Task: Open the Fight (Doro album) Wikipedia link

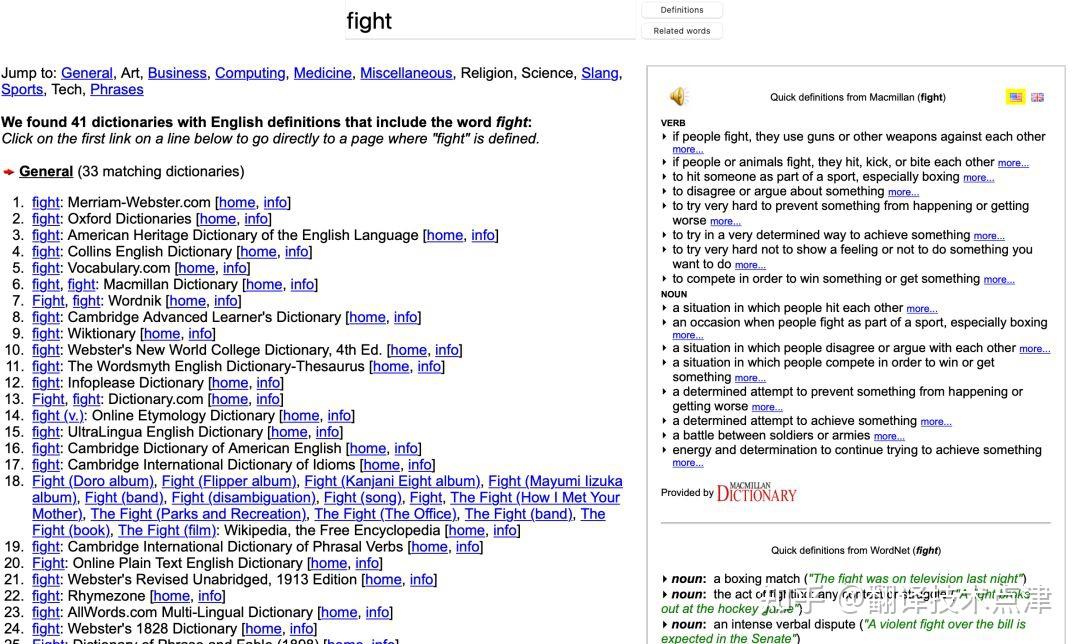Action: 93,481
